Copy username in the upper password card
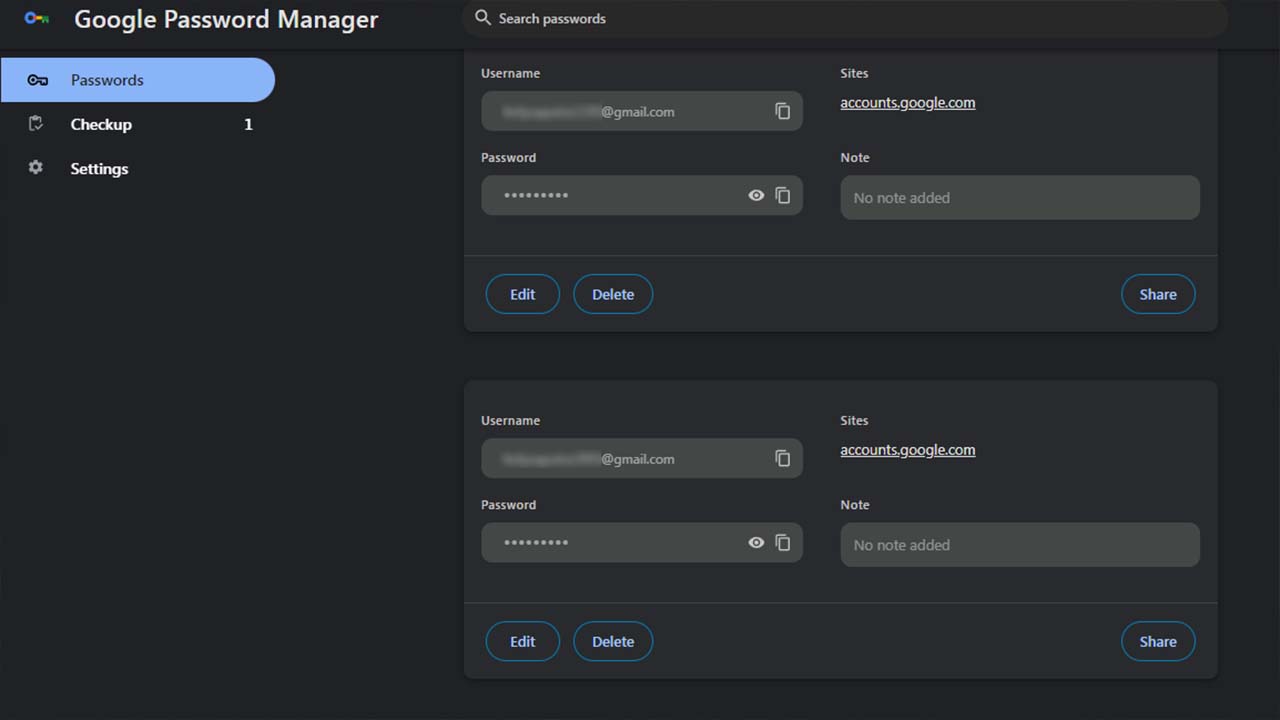This screenshot has width=1280, height=720. 783,111
